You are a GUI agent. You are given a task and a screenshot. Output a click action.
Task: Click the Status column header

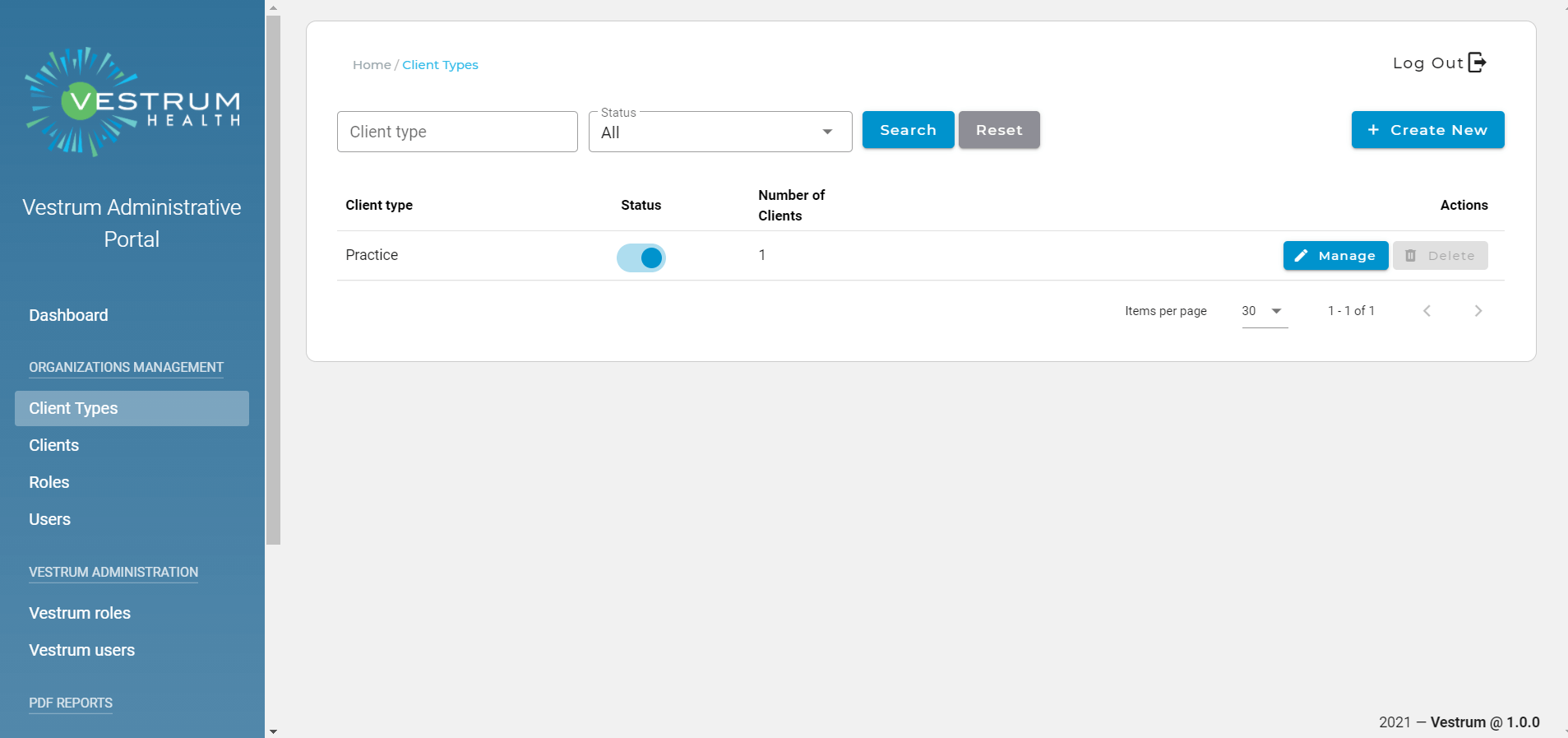point(641,205)
